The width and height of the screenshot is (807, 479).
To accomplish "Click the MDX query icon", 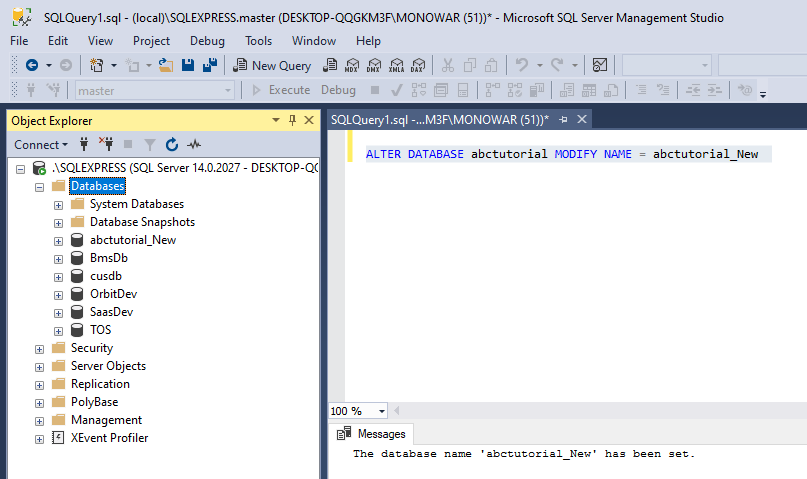I will pos(352,65).
